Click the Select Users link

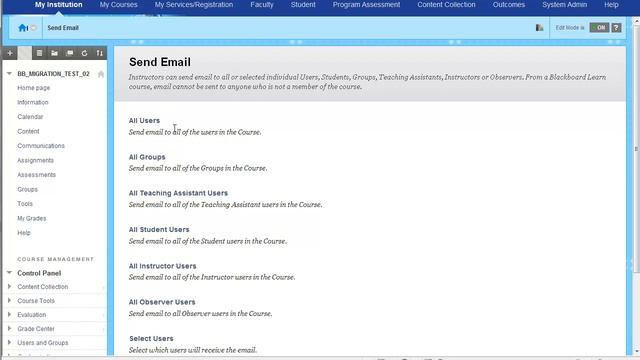[151, 338]
